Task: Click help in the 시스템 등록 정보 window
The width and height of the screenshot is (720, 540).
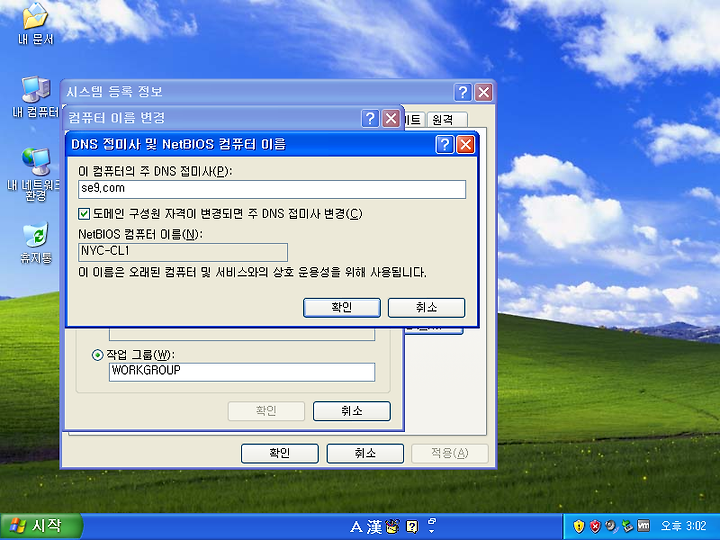Action: coord(463,92)
